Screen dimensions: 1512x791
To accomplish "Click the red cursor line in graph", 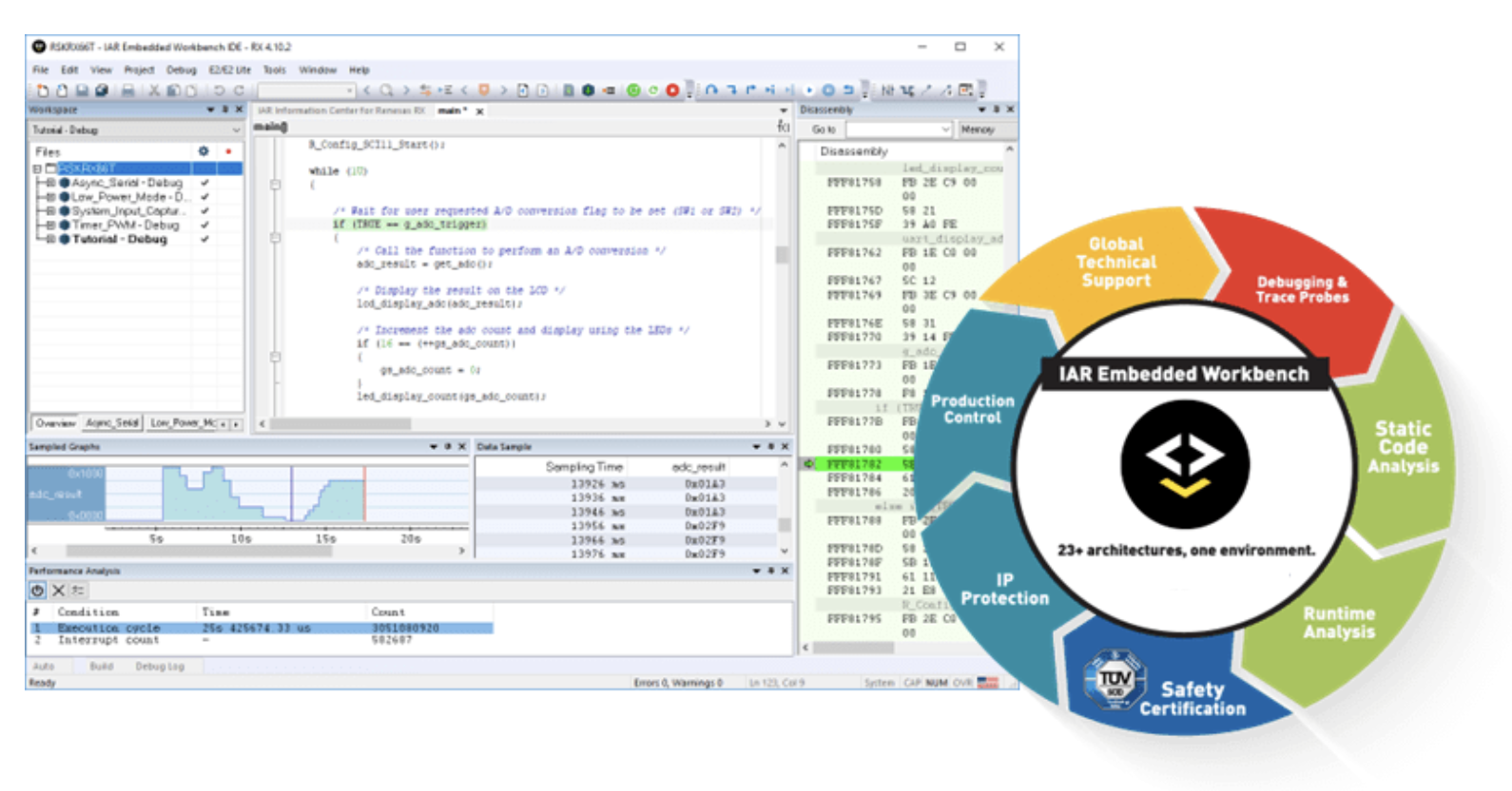I will point(364,493).
